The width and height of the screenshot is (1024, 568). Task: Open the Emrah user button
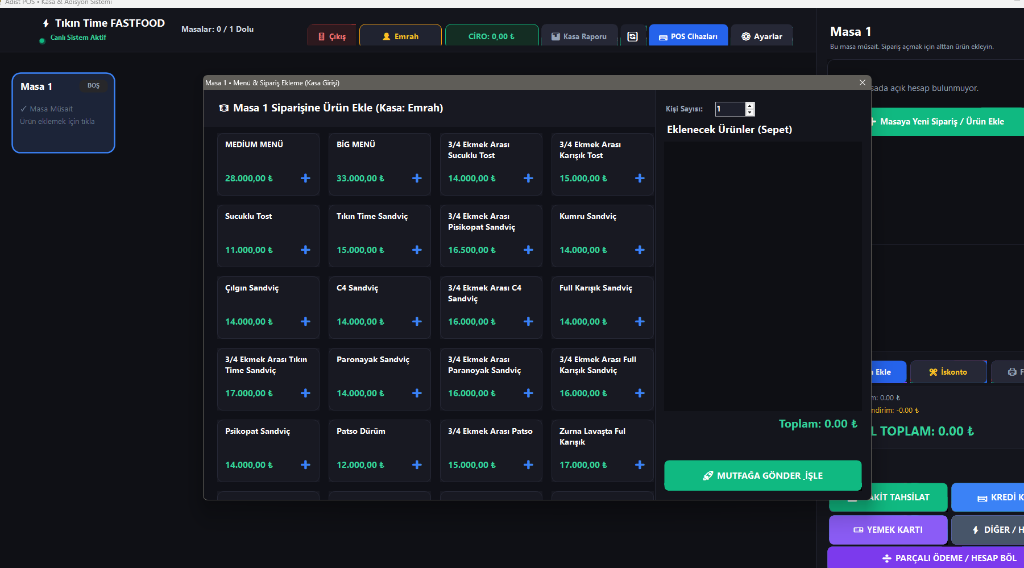tap(400, 37)
